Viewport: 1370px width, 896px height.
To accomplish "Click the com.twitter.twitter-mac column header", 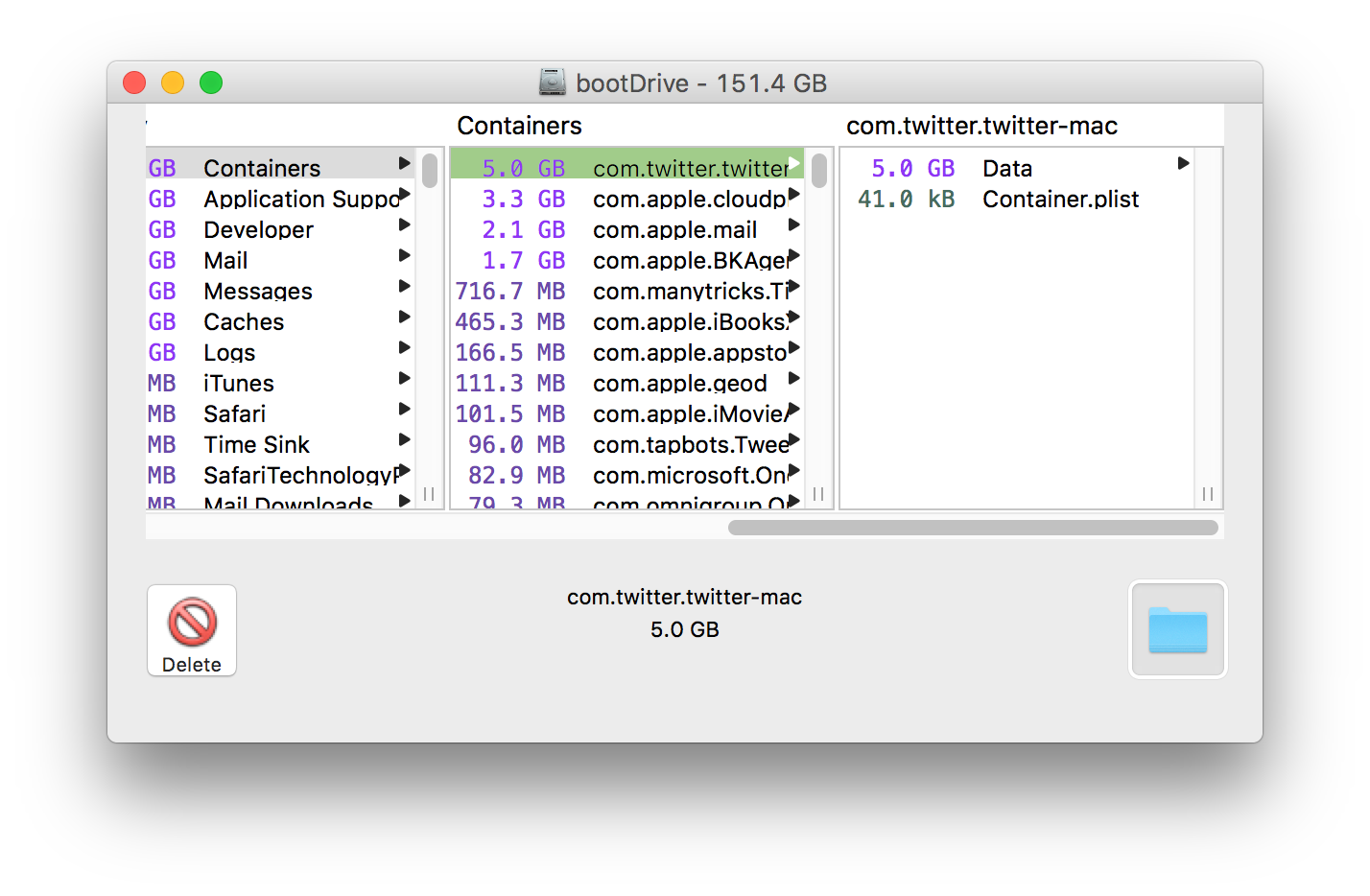I will tap(981, 126).
